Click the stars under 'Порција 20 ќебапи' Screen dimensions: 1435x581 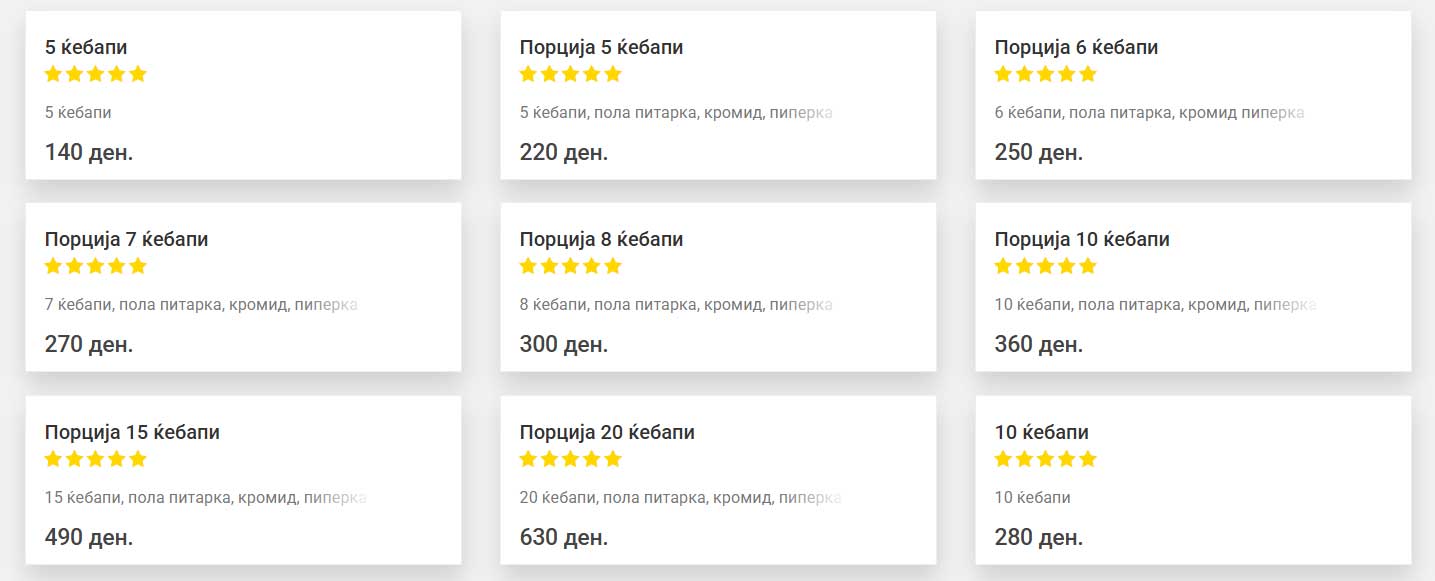571,459
